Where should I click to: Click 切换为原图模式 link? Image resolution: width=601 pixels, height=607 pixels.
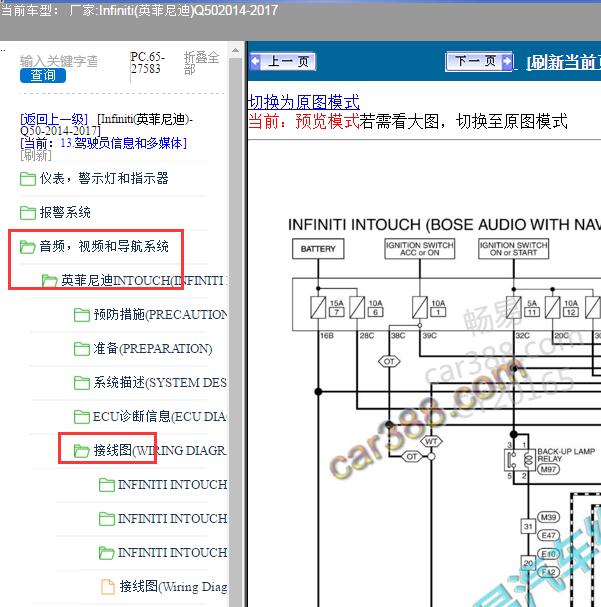pyautogui.click(x=303, y=102)
